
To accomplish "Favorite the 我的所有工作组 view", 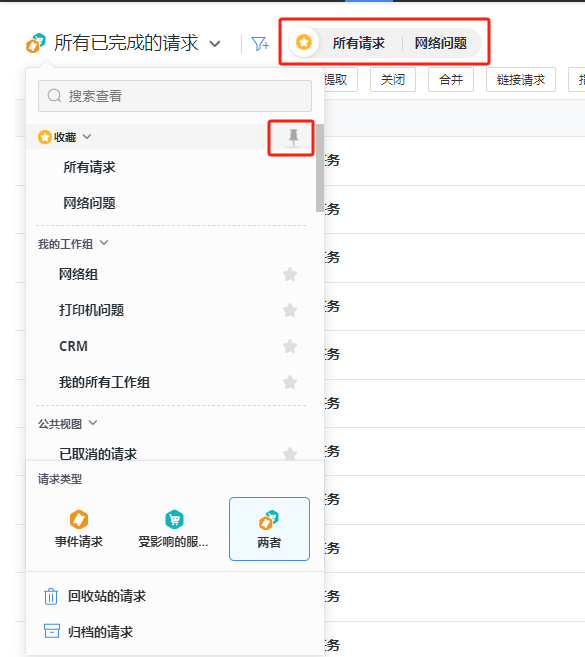I will (x=290, y=382).
